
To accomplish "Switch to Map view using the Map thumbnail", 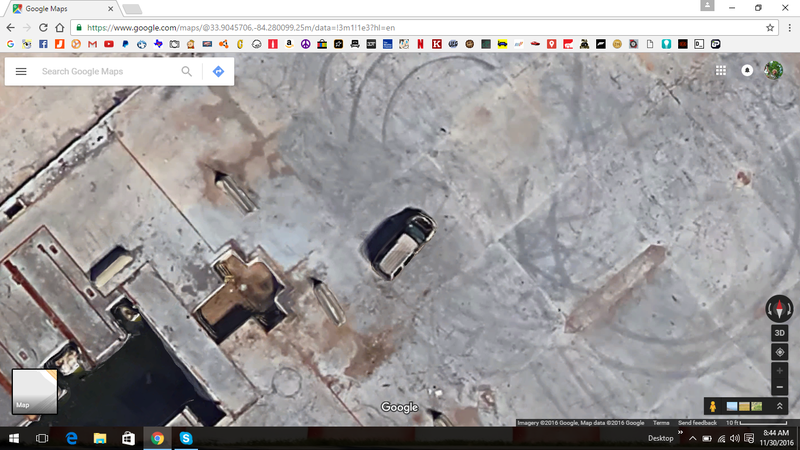I will 35,391.
